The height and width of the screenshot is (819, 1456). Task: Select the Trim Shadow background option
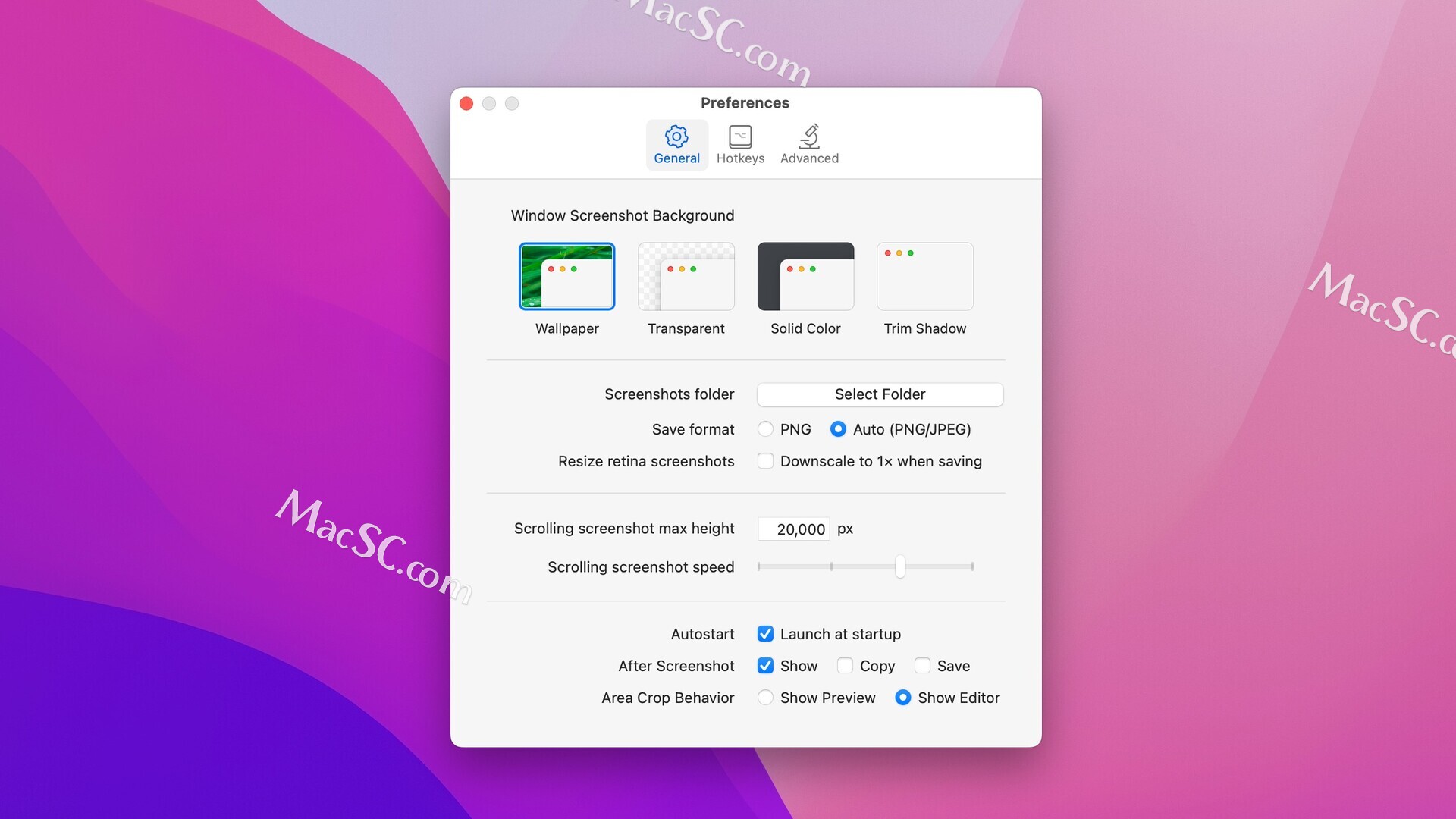point(925,276)
